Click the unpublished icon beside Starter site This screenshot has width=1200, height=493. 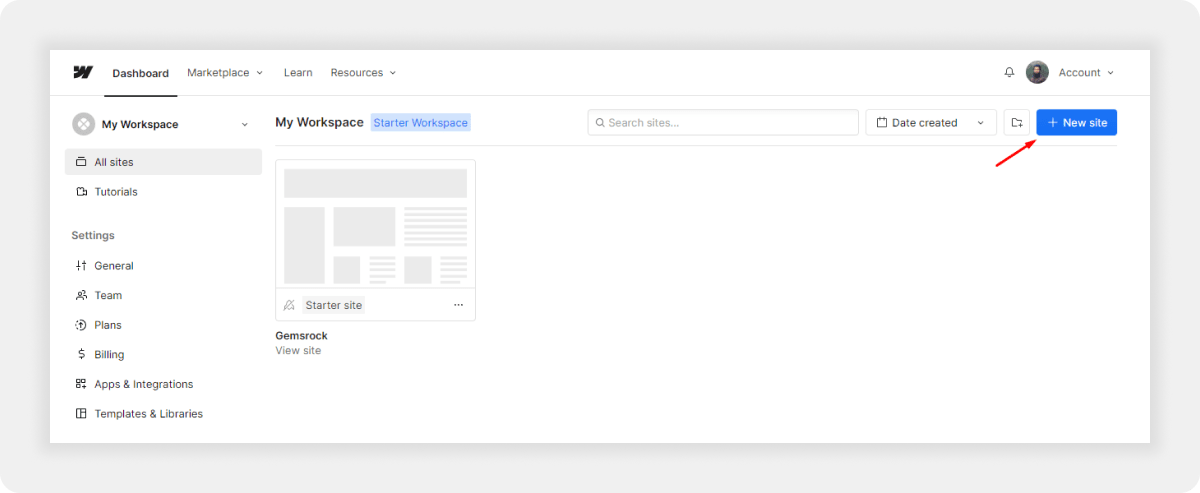(289, 305)
